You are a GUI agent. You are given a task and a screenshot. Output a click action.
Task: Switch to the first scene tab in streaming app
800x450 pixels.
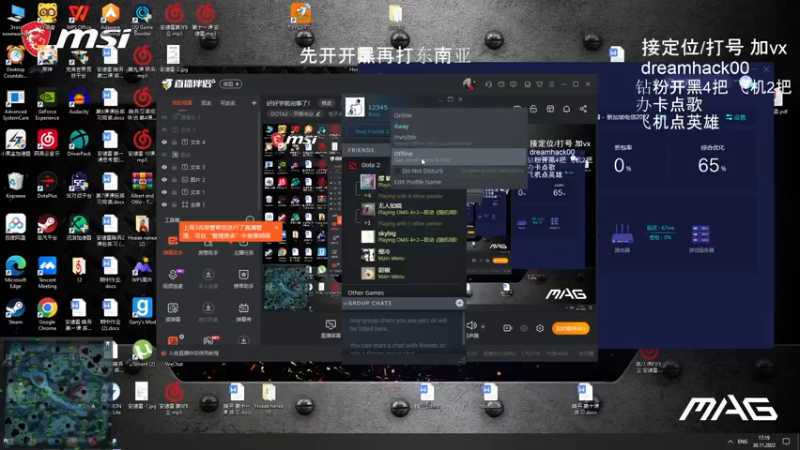(x=182, y=103)
